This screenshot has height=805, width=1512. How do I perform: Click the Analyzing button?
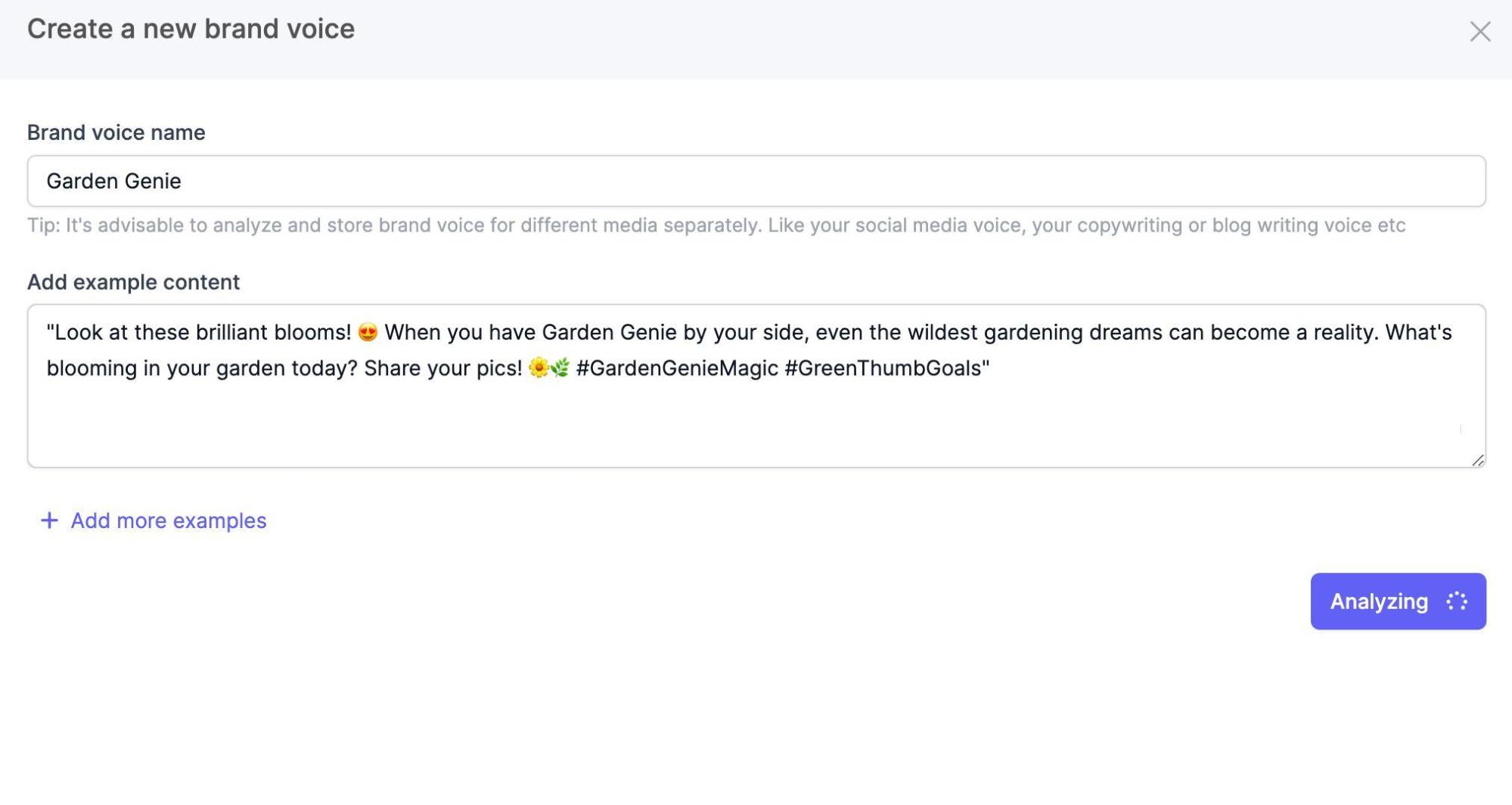[1398, 601]
